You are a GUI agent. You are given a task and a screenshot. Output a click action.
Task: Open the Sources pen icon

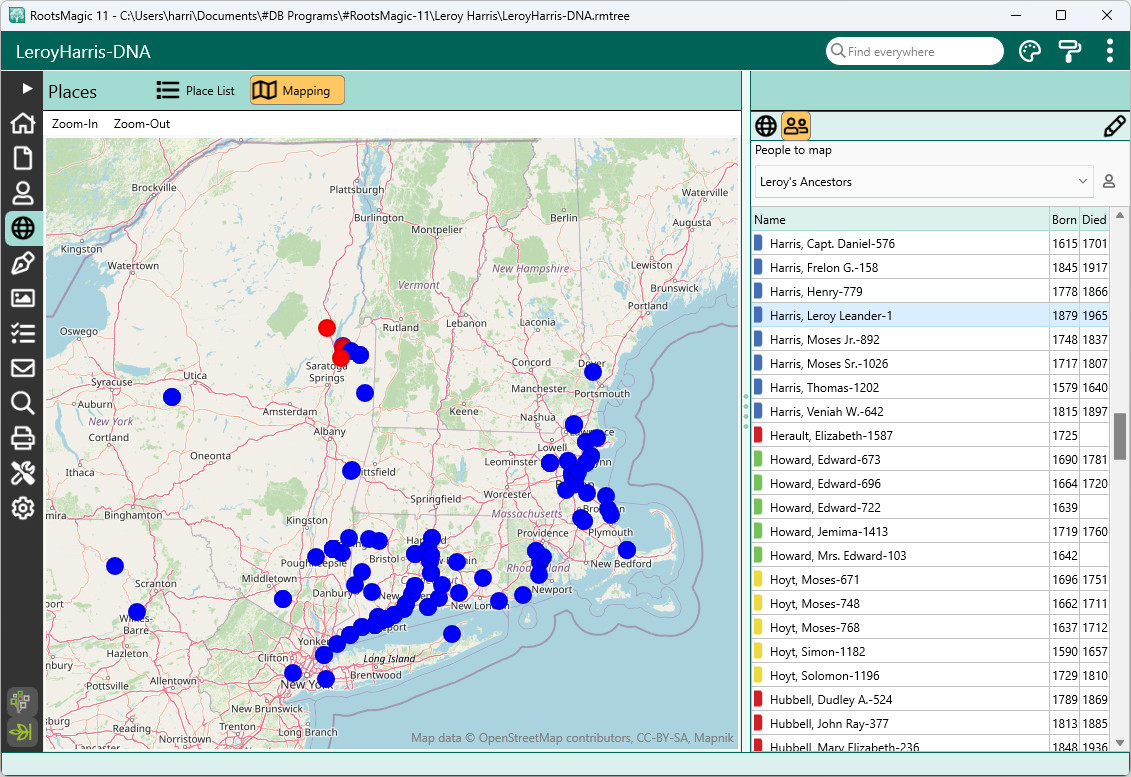22,263
